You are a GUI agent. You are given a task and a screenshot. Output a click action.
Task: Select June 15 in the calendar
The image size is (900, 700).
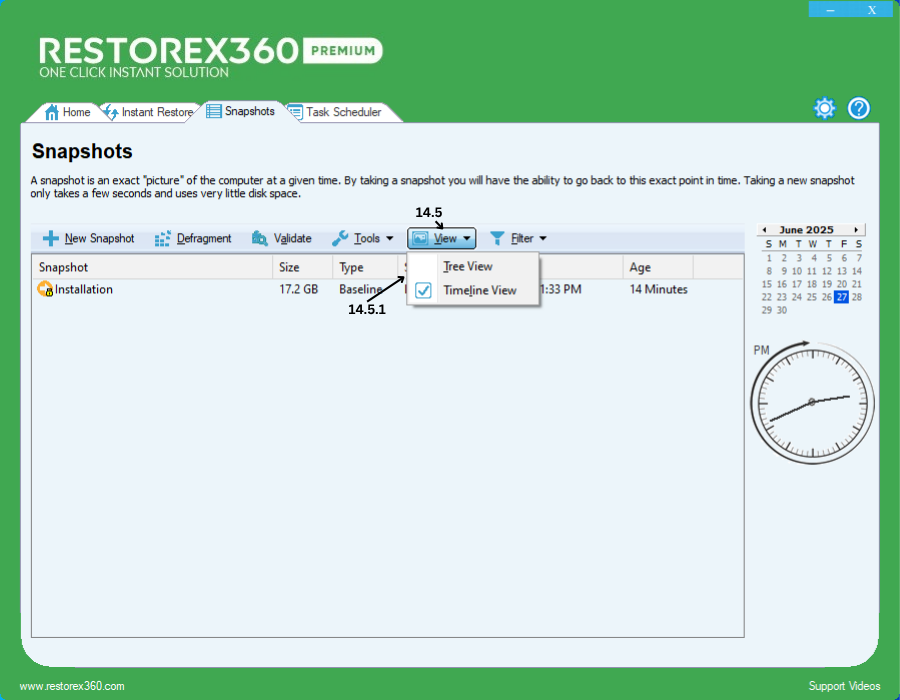[x=767, y=284]
